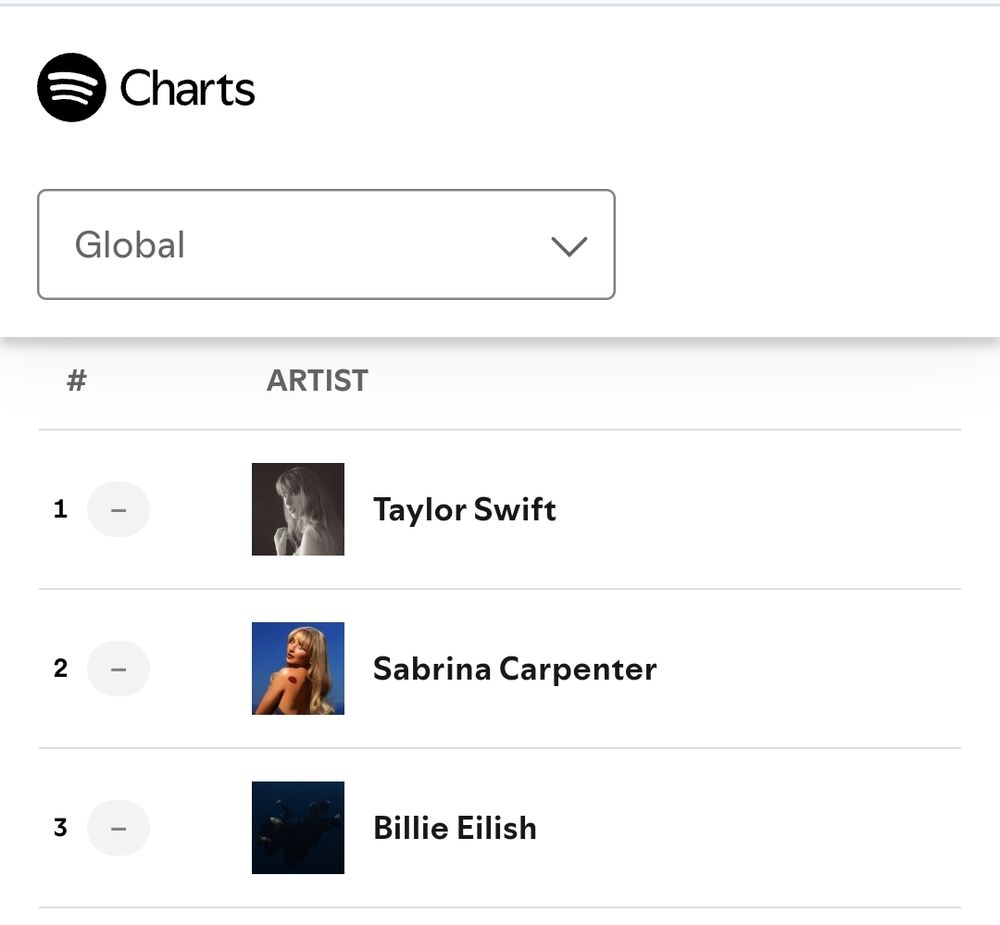The height and width of the screenshot is (925, 1000).
Task: Open the Billie Eilish artist name
Action: pos(454,828)
